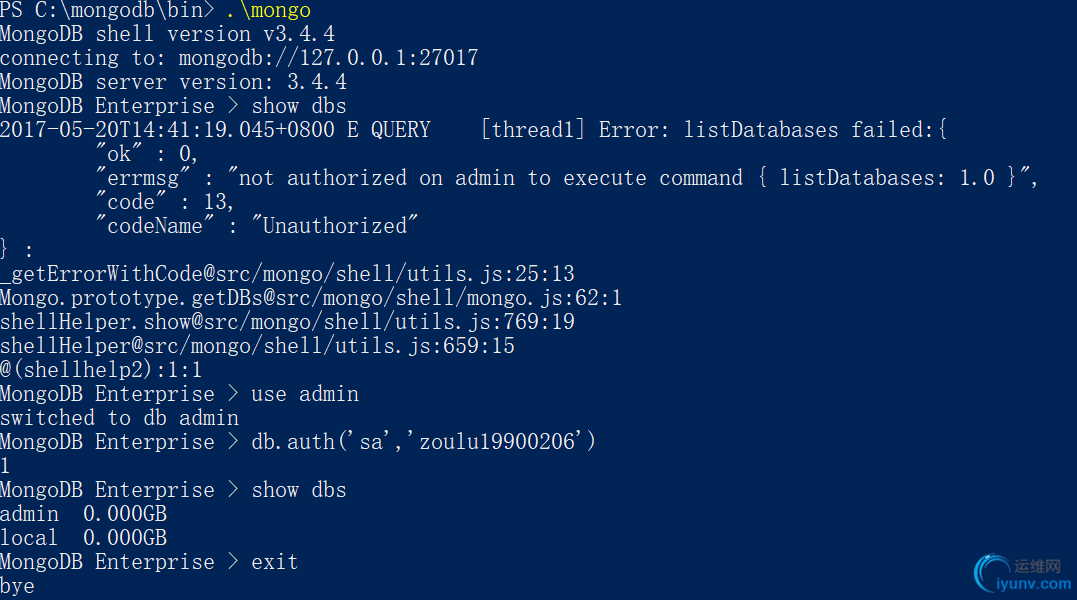Click the db.auth('sa', ...) command

pos(423,442)
